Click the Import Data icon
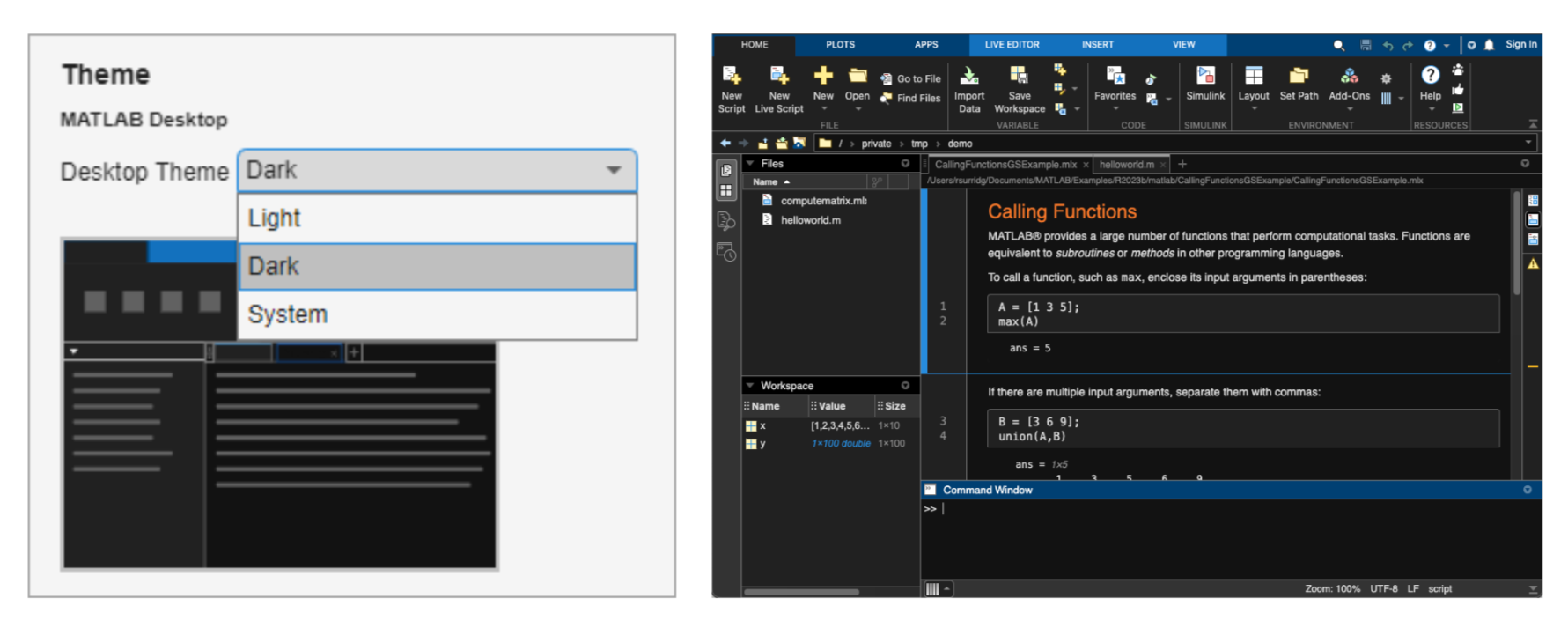 [x=968, y=76]
